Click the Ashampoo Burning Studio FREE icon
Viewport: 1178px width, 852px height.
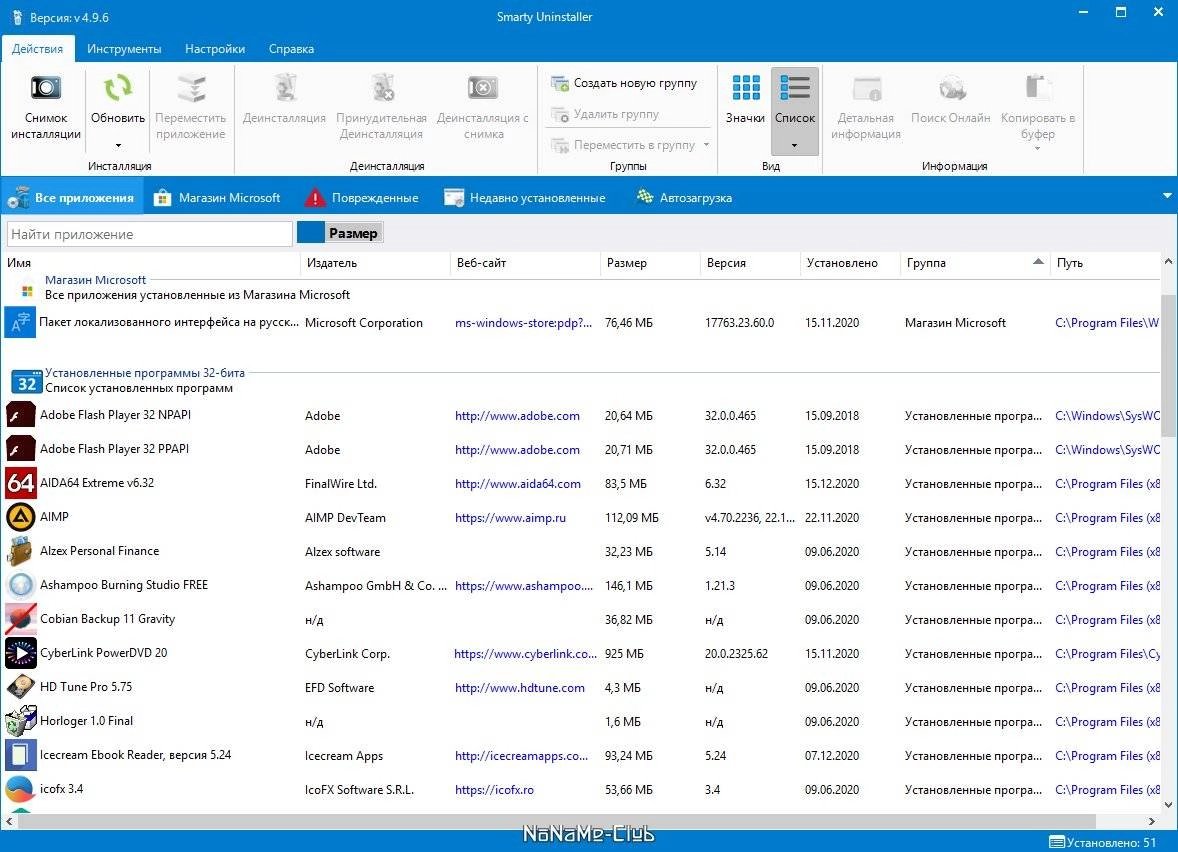coord(20,585)
